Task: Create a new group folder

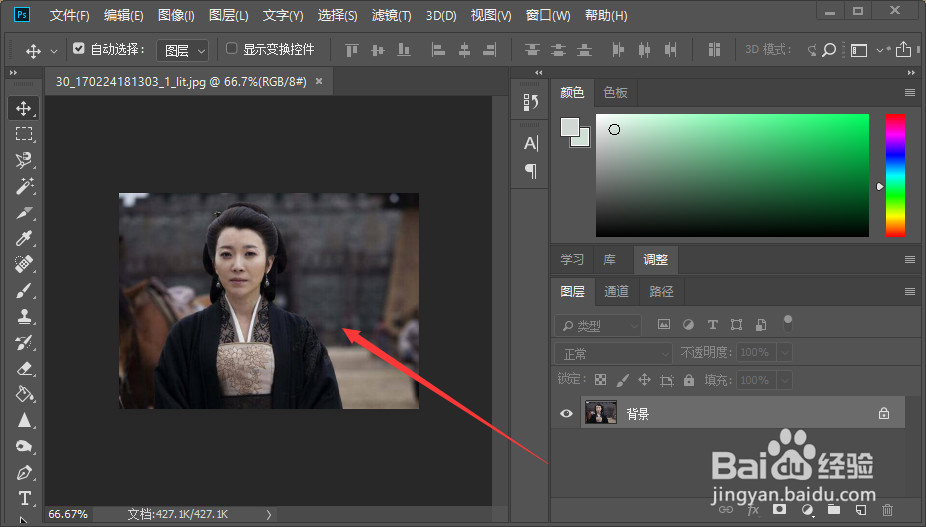Action: (834, 509)
